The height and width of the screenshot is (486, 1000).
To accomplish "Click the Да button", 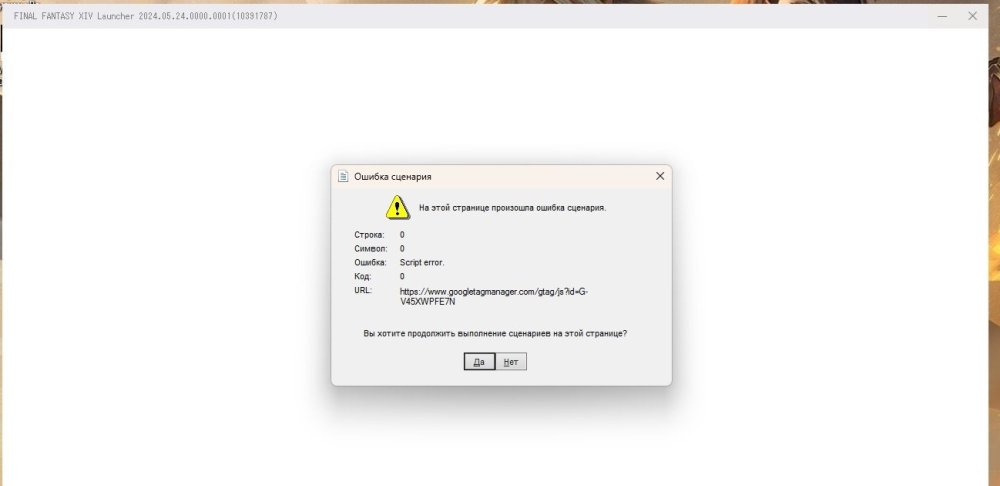I will point(479,362).
